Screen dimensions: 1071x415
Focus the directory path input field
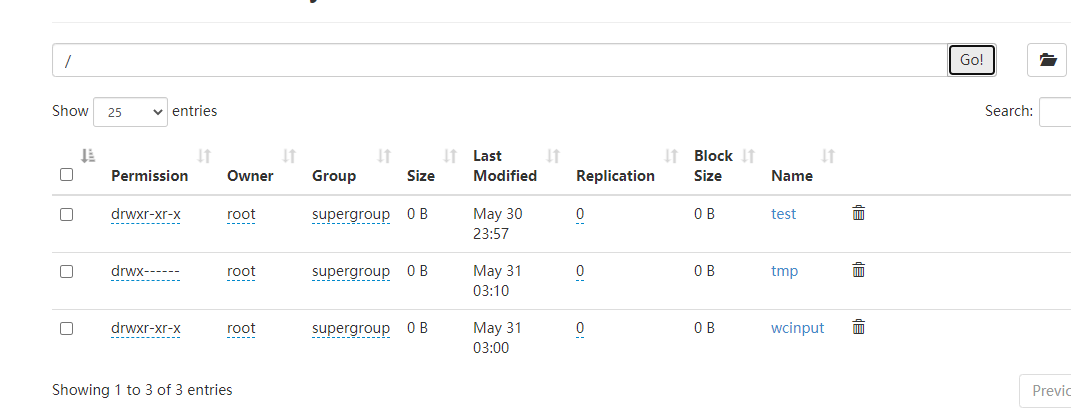pyautogui.click(x=500, y=60)
